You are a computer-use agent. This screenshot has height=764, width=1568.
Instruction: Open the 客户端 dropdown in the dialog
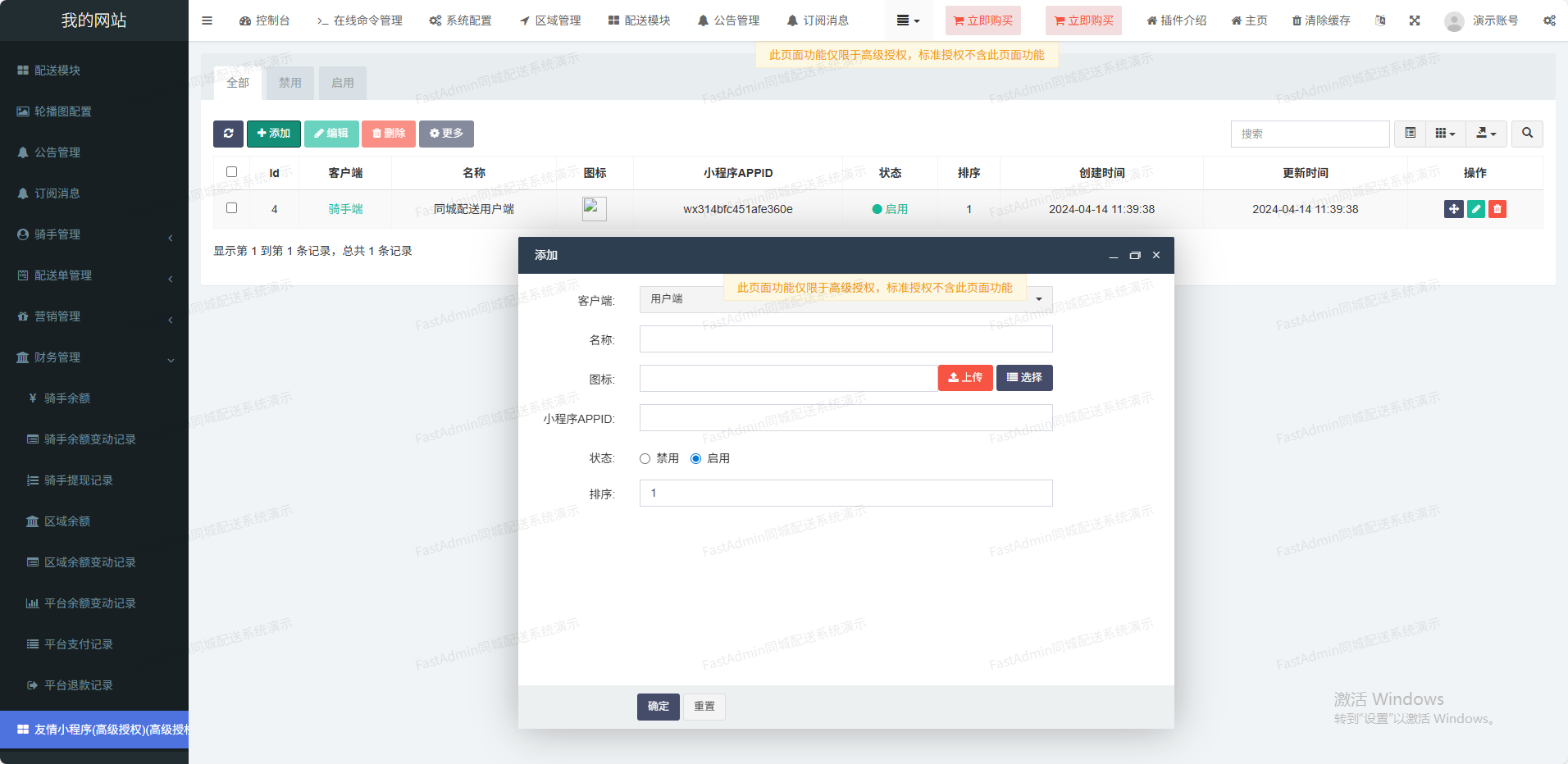845,299
